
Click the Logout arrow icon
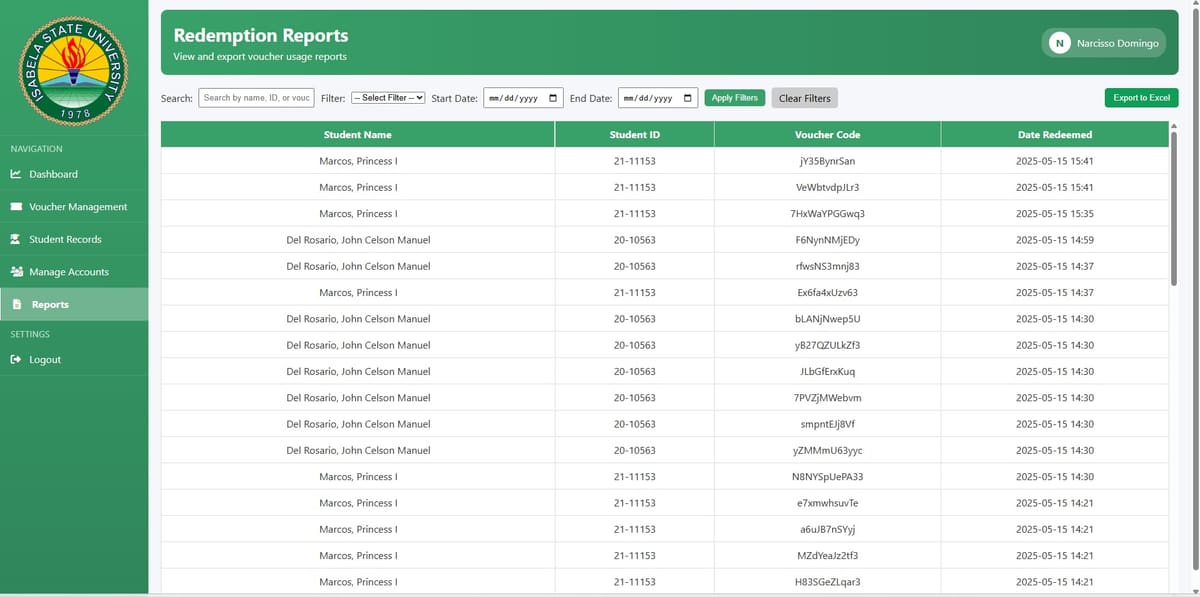[x=16, y=360]
